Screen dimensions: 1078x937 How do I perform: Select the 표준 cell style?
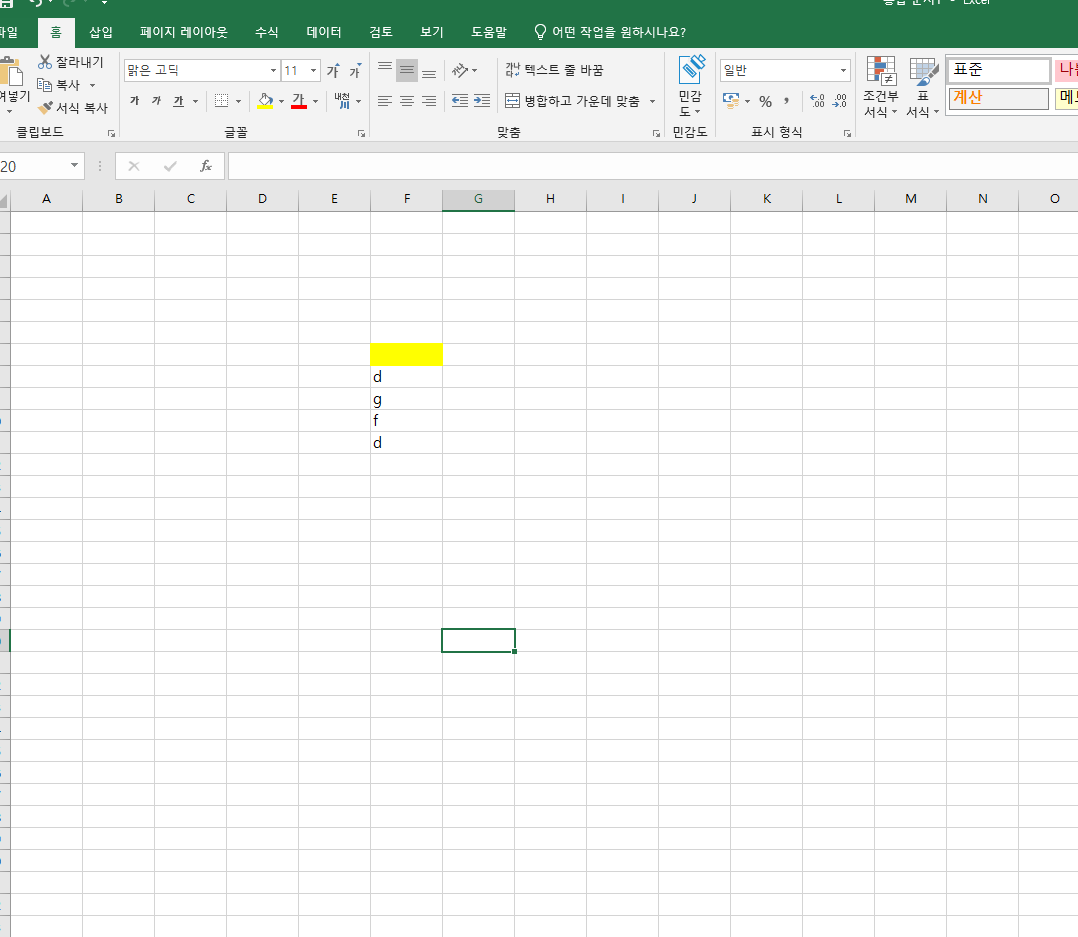click(999, 70)
